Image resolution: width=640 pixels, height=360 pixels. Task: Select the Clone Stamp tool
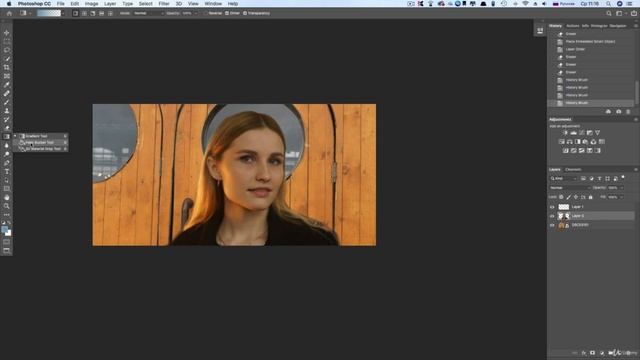(x=7, y=111)
